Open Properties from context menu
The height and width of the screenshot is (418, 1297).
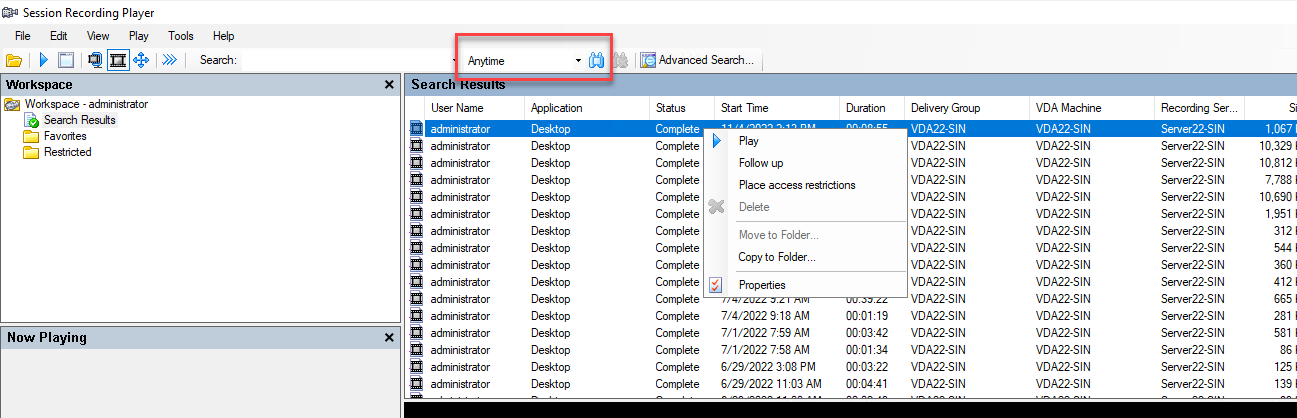click(x=805, y=285)
